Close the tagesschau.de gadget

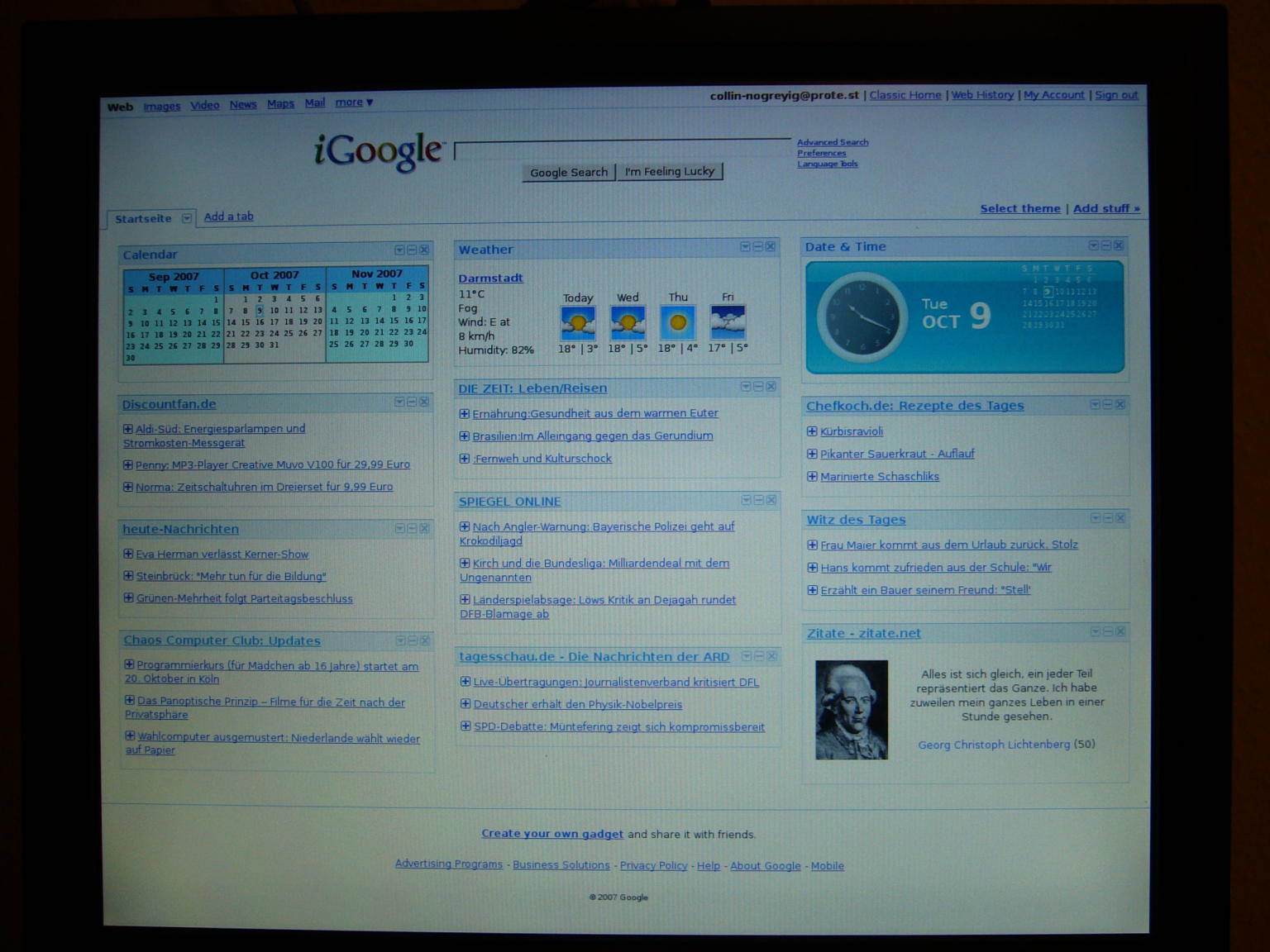point(771,656)
